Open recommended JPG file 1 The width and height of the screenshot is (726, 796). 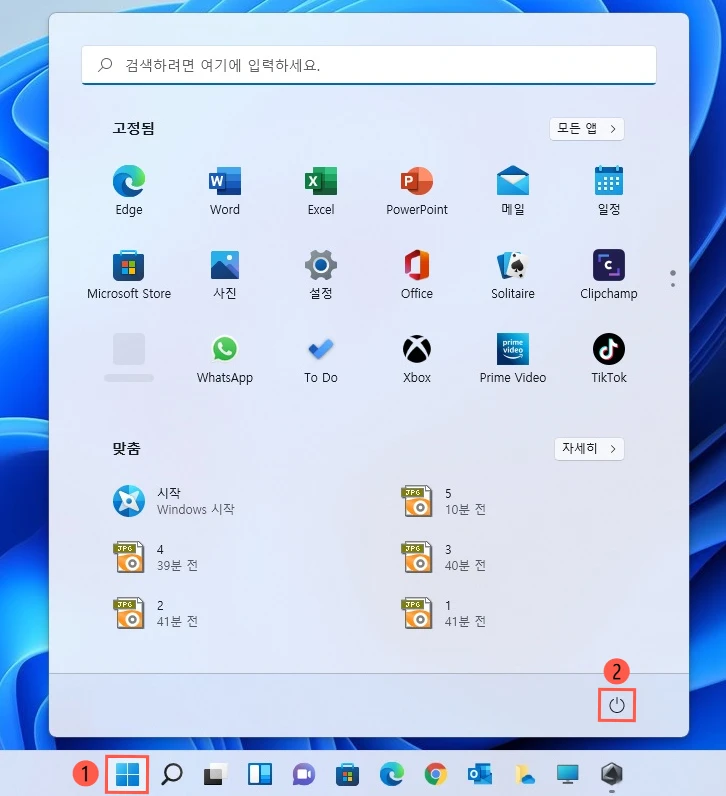[444, 613]
